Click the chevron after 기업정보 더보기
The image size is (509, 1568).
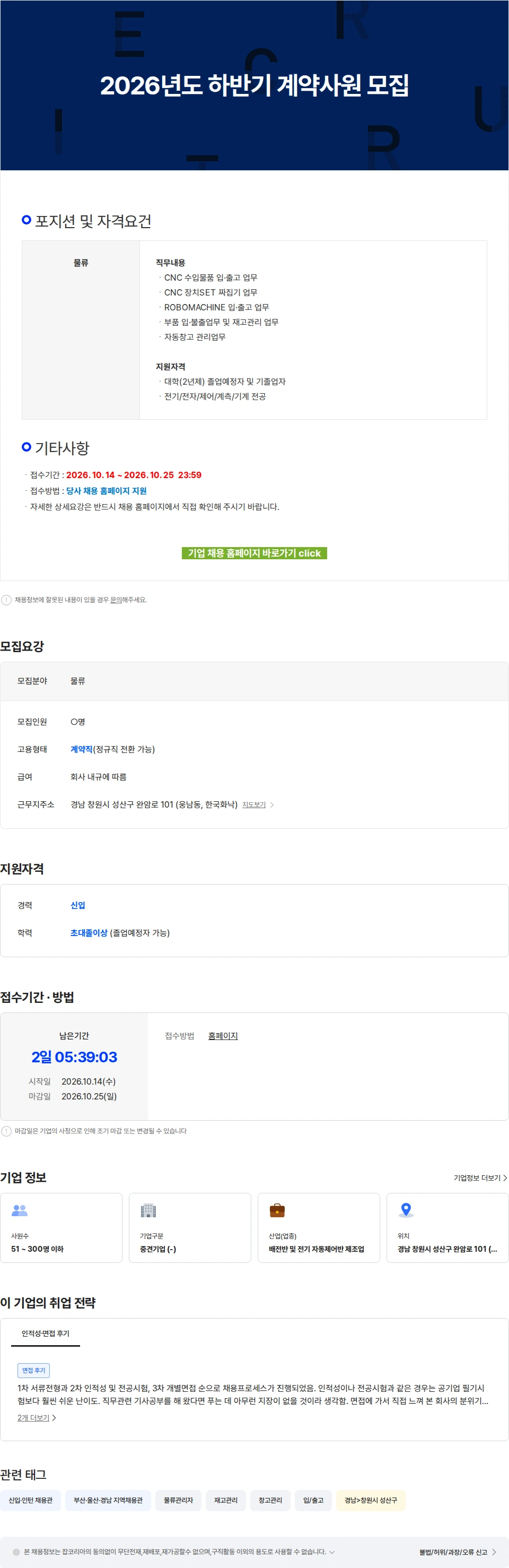click(x=505, y=1178)
